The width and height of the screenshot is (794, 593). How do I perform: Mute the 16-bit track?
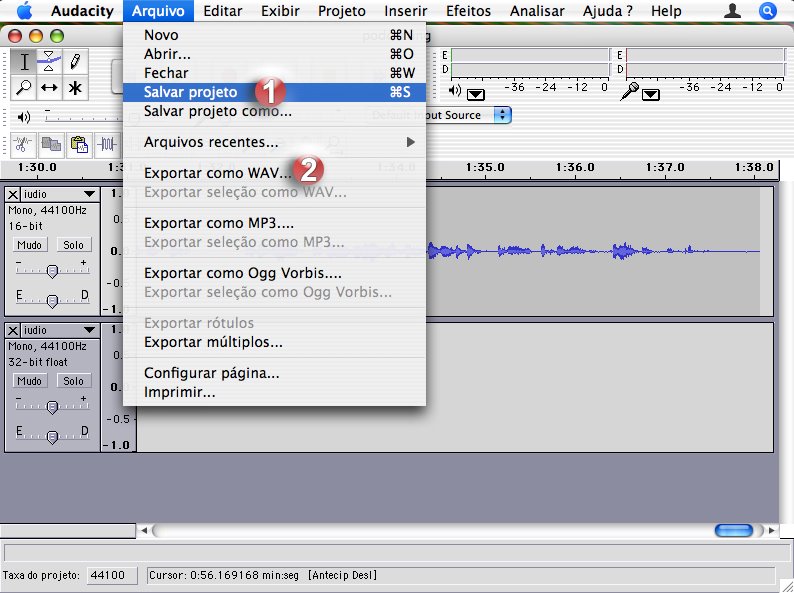tap(29, 245)
